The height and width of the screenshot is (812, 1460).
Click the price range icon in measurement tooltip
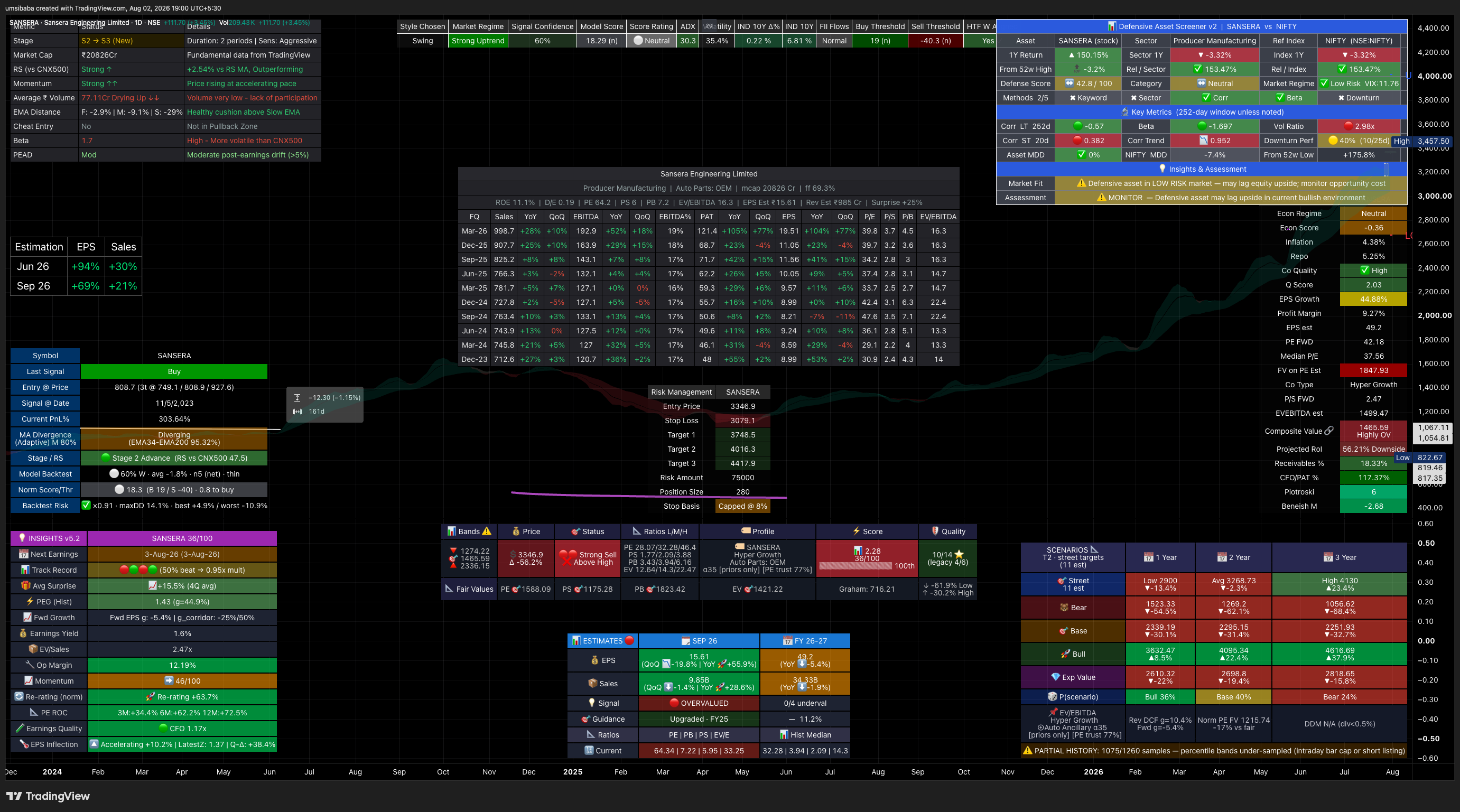(297, 398)
